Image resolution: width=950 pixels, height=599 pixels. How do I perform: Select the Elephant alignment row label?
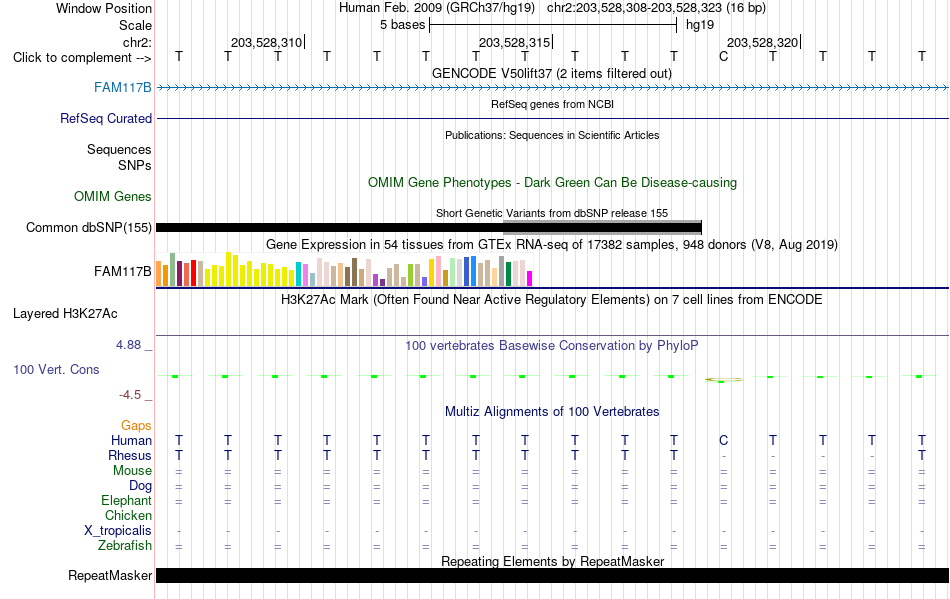click(x=127, y=501)
